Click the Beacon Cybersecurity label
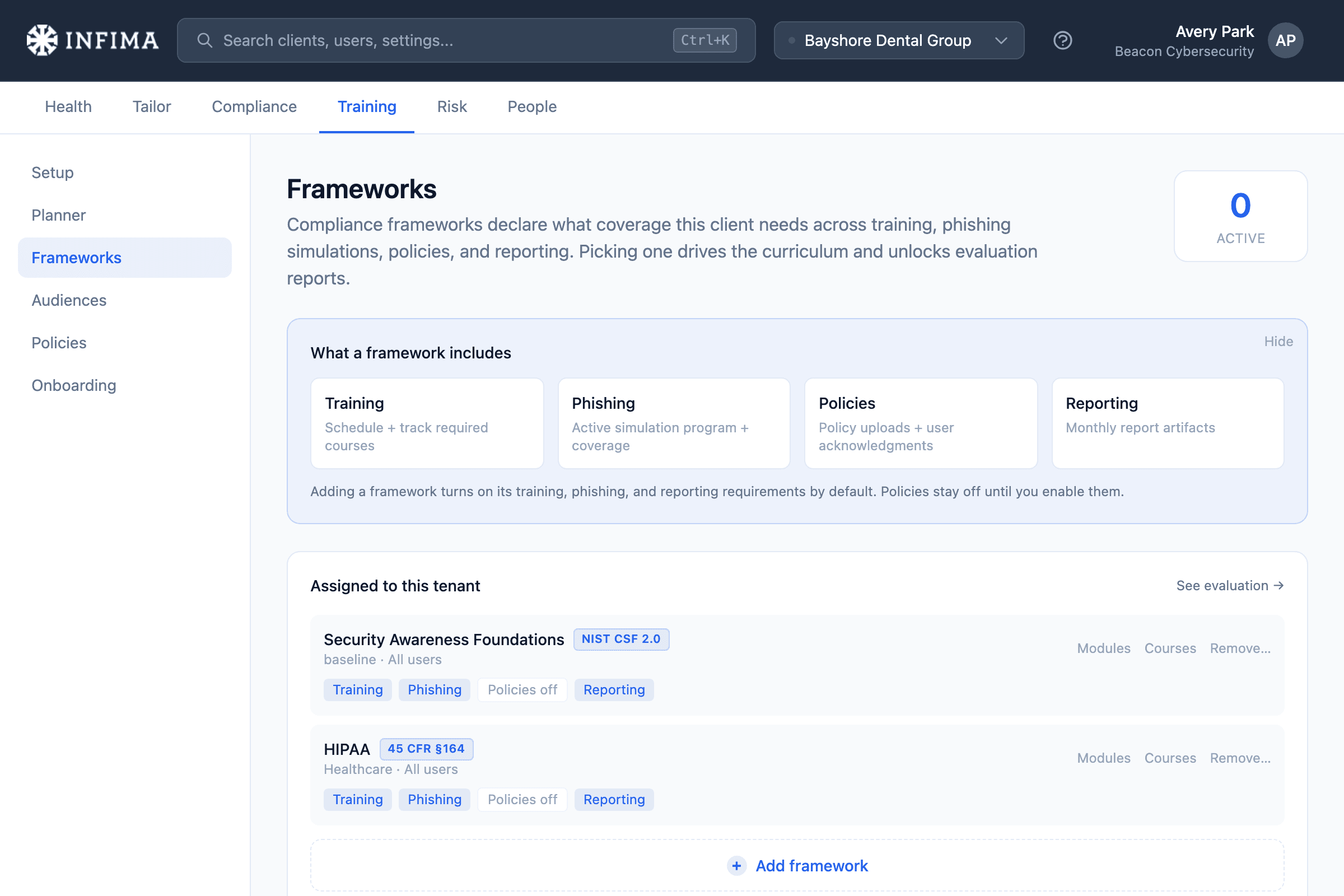Image resolution: width=1344 pixels, height=896 pixels. click(x=1184, y=52)
